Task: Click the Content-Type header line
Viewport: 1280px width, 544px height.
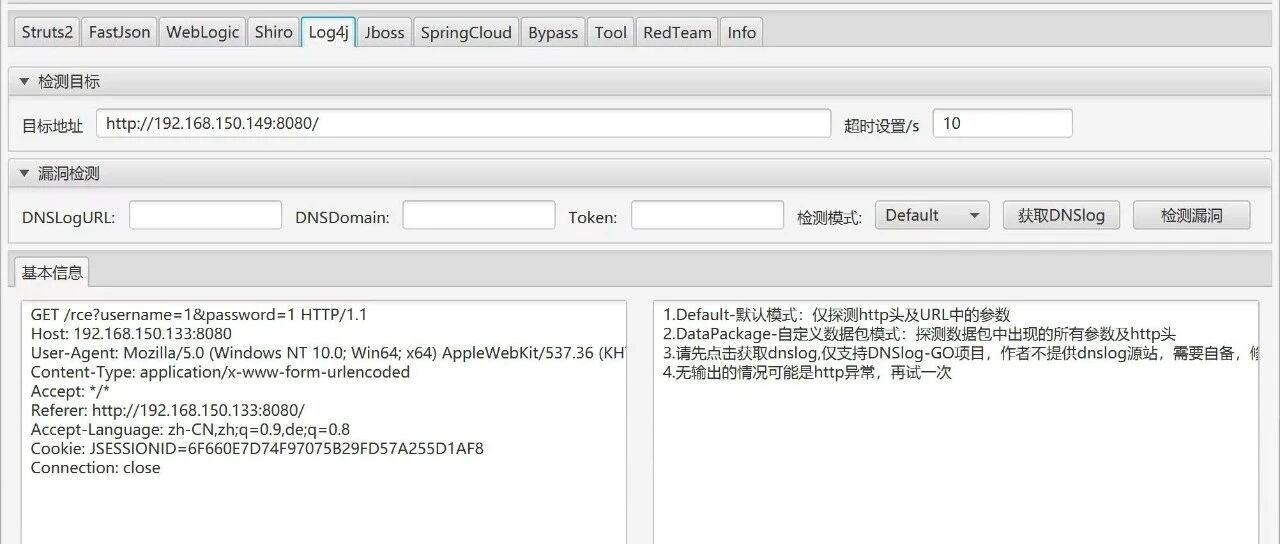Action: (x=220, y=372)
